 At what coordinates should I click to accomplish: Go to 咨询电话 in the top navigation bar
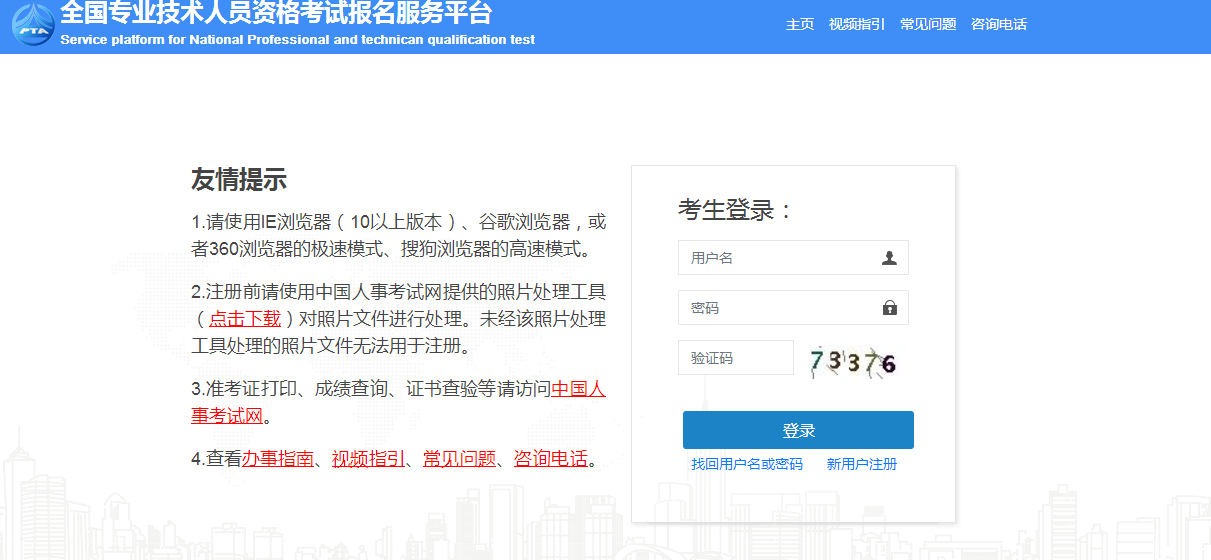[999, 24]
